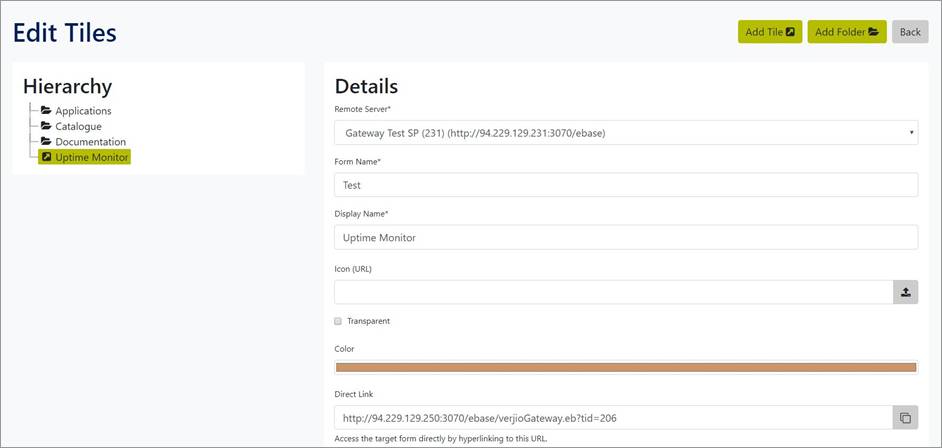Click the copy icon next to Direct Link

(x=905, y=417)
